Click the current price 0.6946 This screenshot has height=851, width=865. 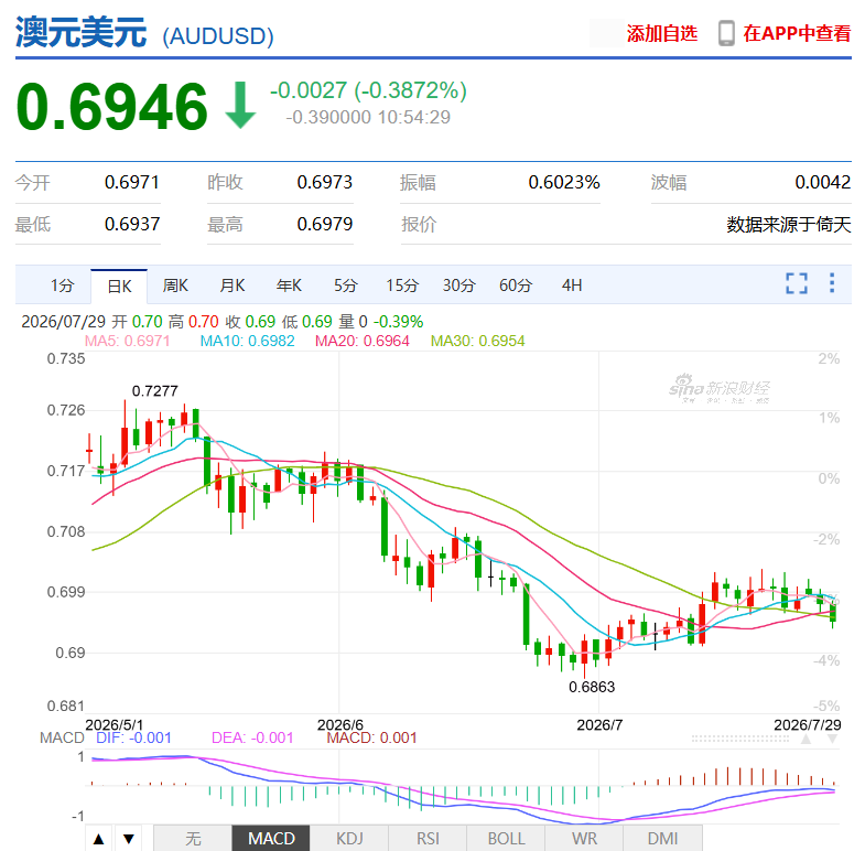tap(112, 106)
